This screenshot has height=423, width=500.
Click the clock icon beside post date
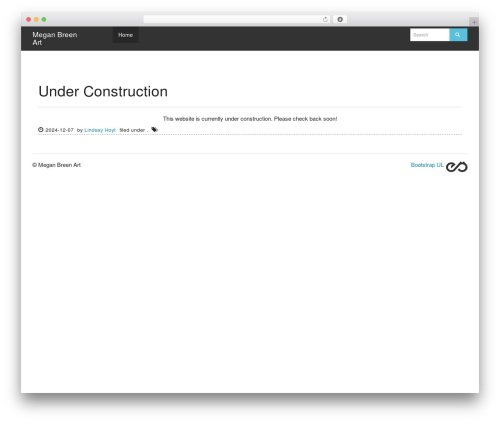[x=41, y=130]
